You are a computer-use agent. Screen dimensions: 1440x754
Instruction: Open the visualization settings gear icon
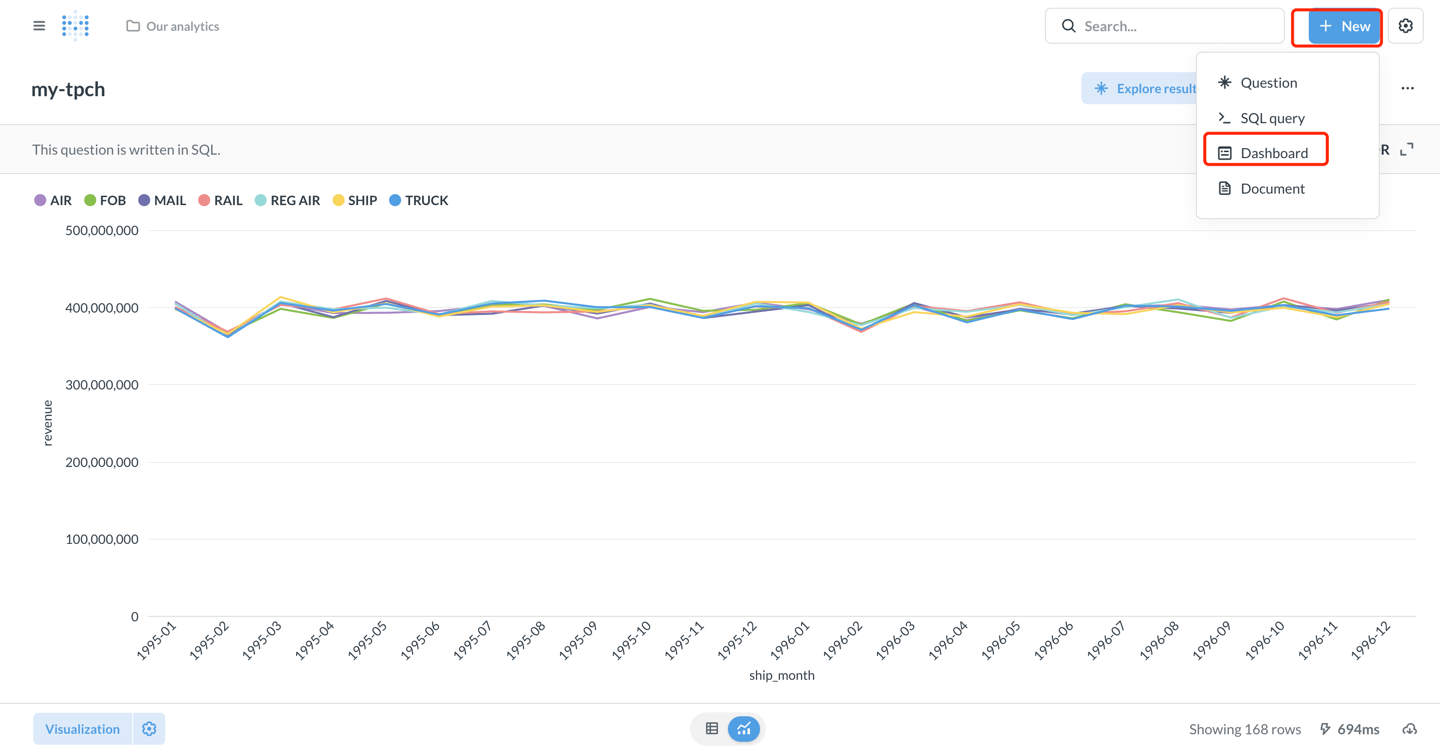pos(148,728)
